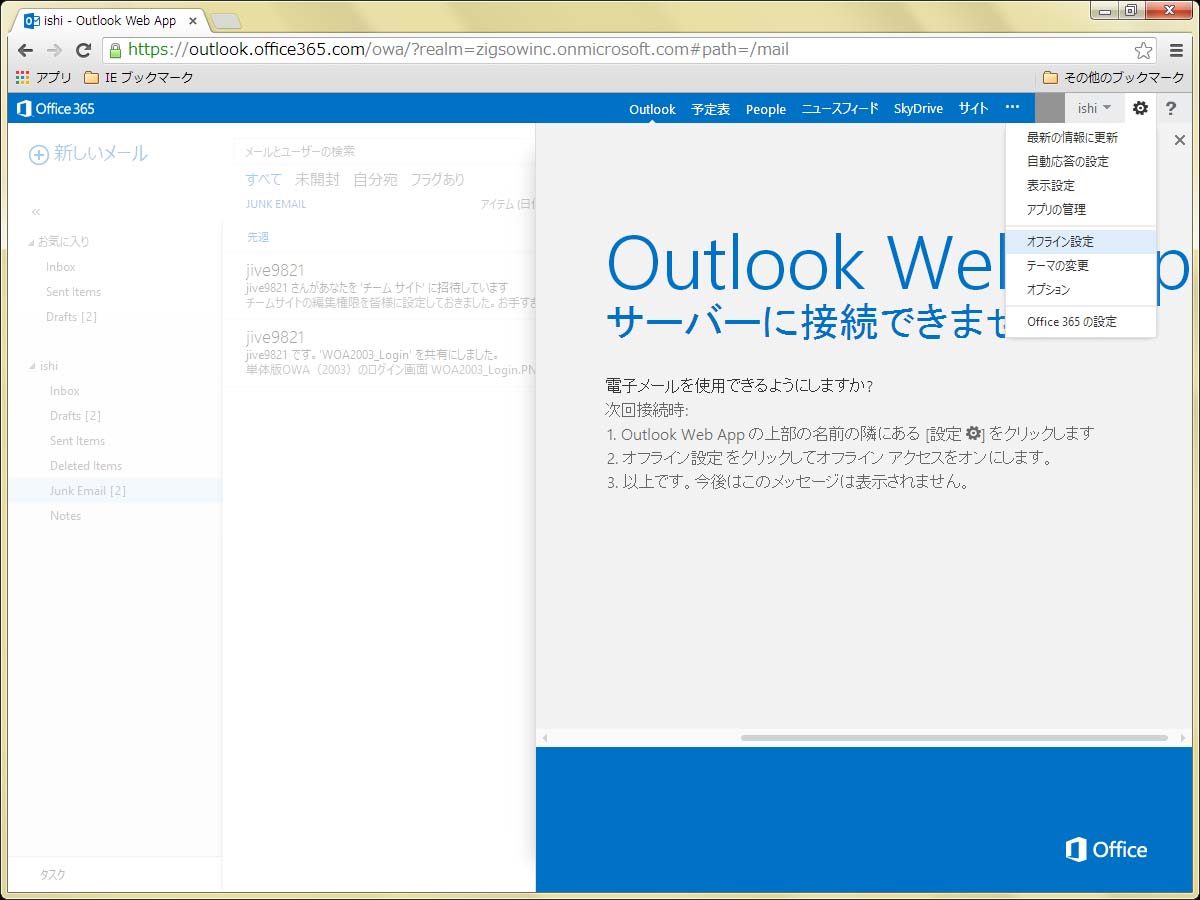Open the ishi account dropdown
This screenshot has height=900, width=1200.
coord(1094,108)
